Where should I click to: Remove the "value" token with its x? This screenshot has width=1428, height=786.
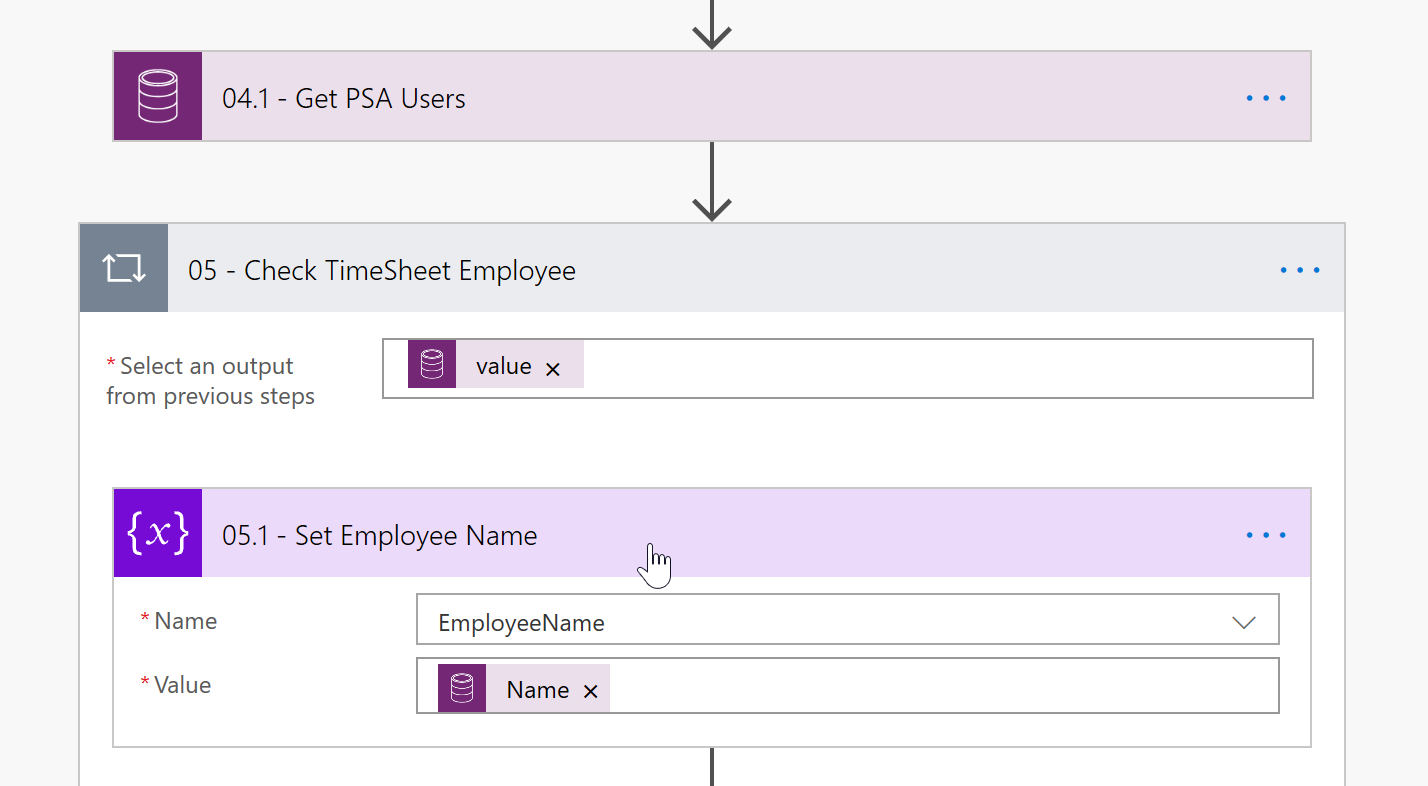point(552,369)
